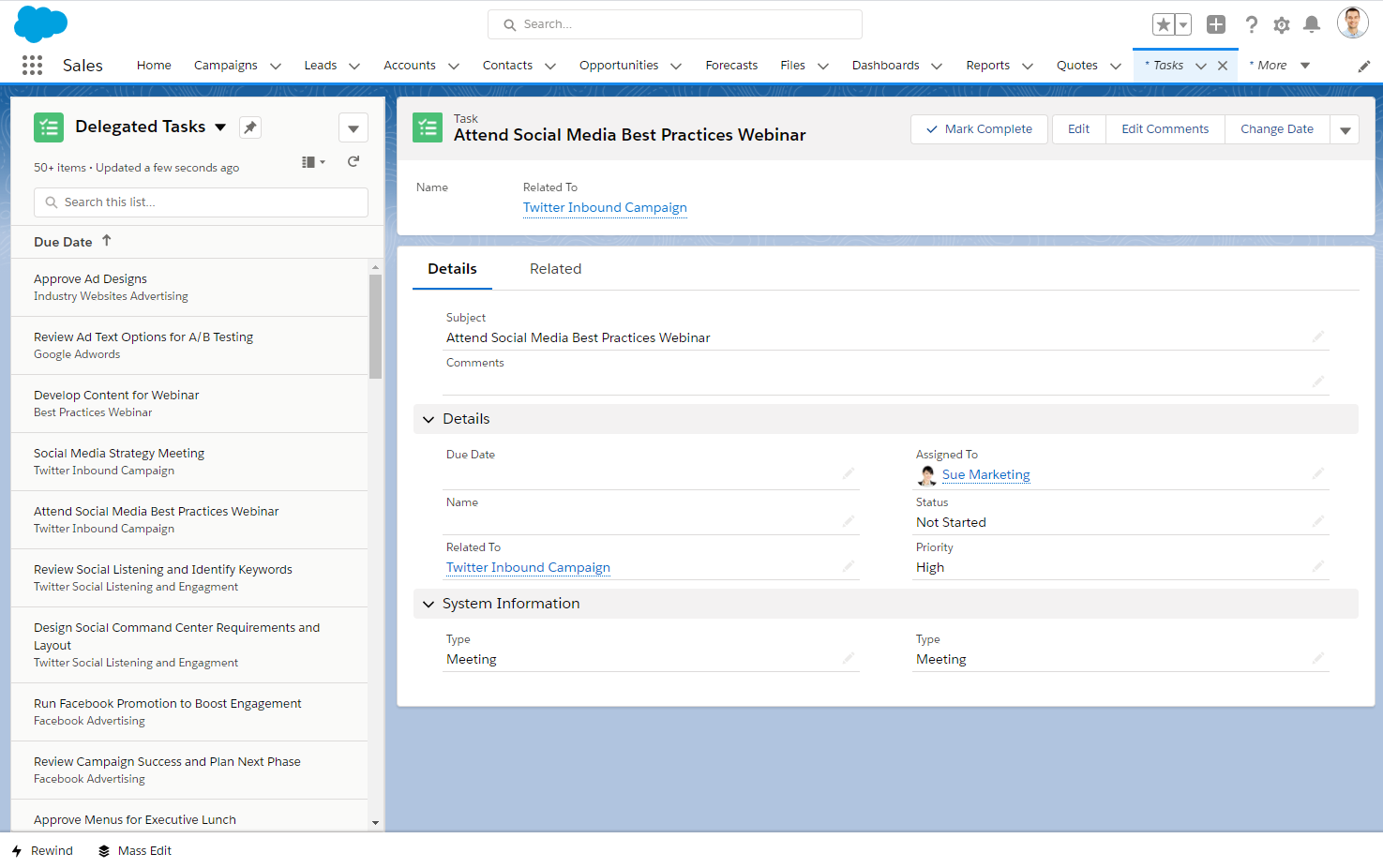Click the Mark Complete button
The height and width of the screenshot is (868, 1383).
[x=979, y=128]
